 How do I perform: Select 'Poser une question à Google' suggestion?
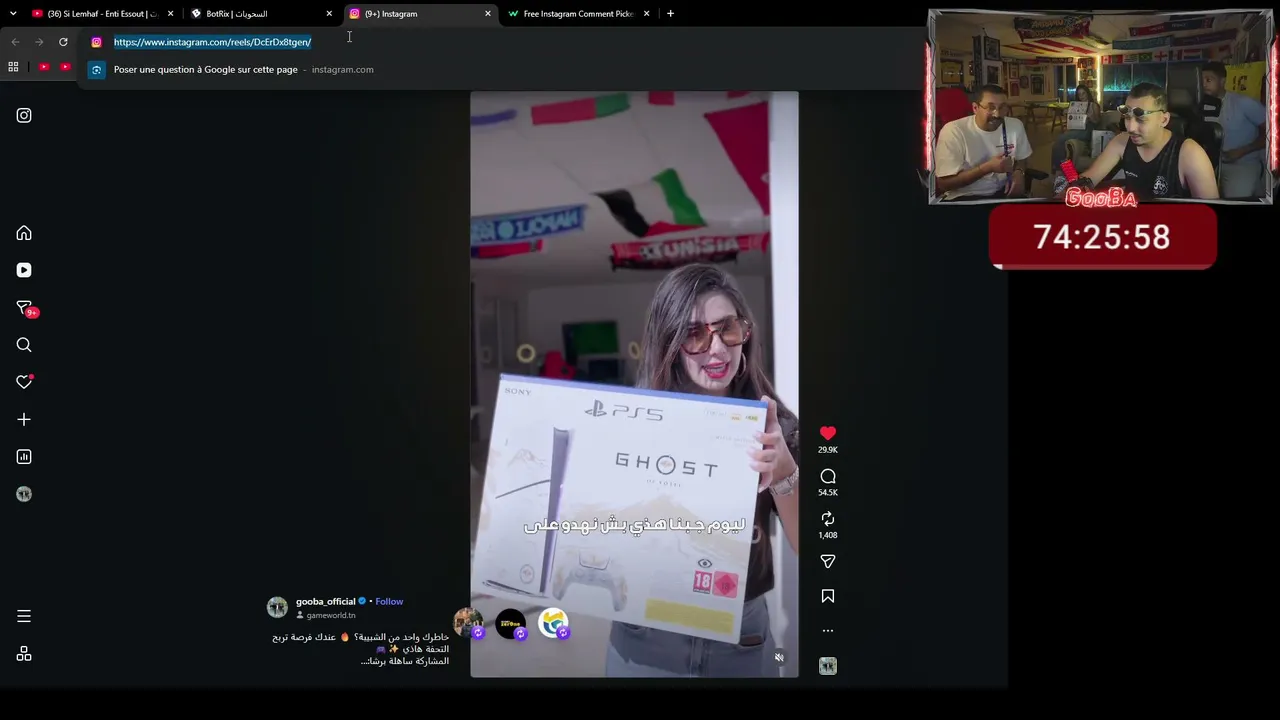(x=500, y=69)
